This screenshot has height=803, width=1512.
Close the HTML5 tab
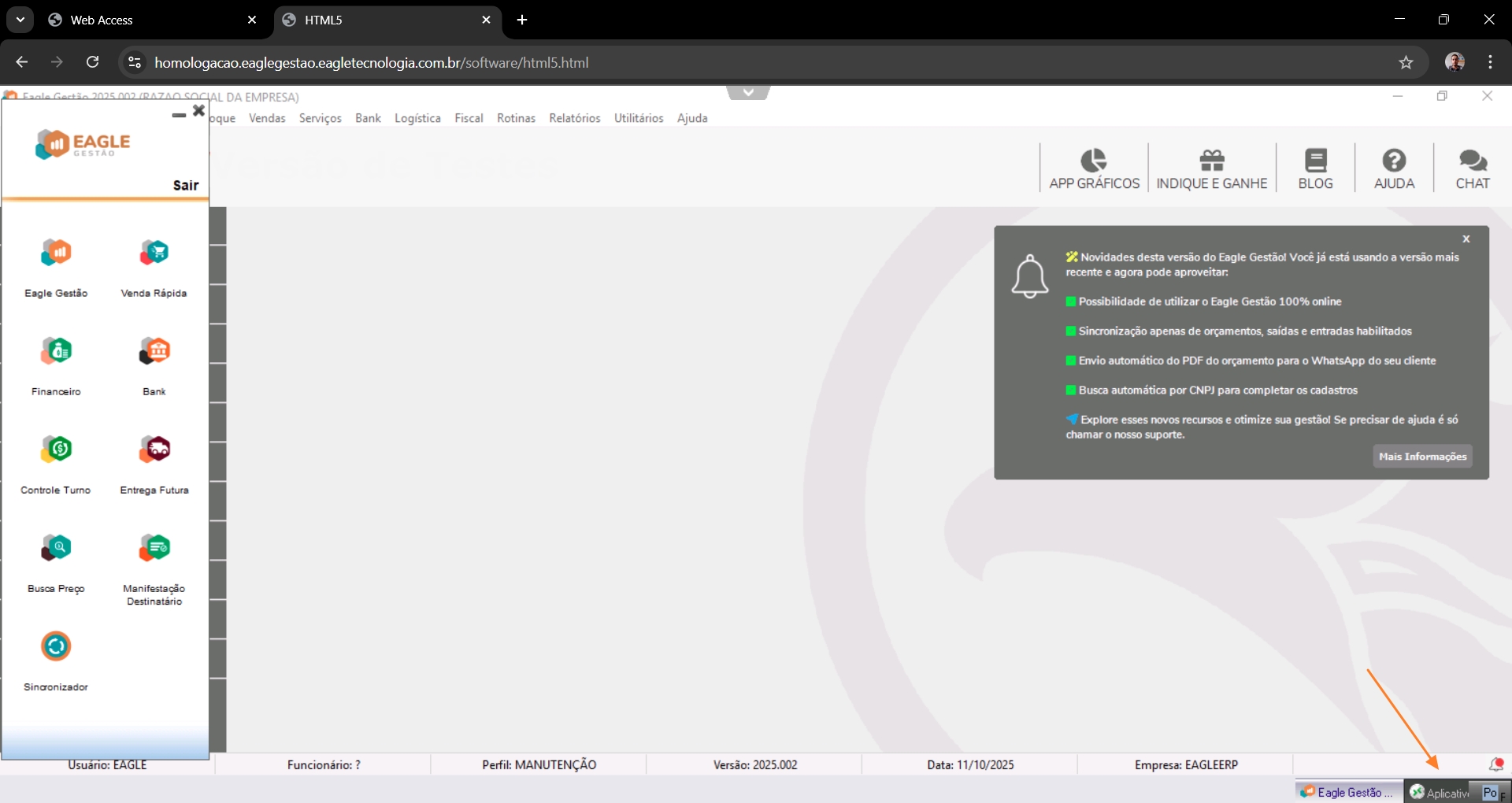[487, 20]
